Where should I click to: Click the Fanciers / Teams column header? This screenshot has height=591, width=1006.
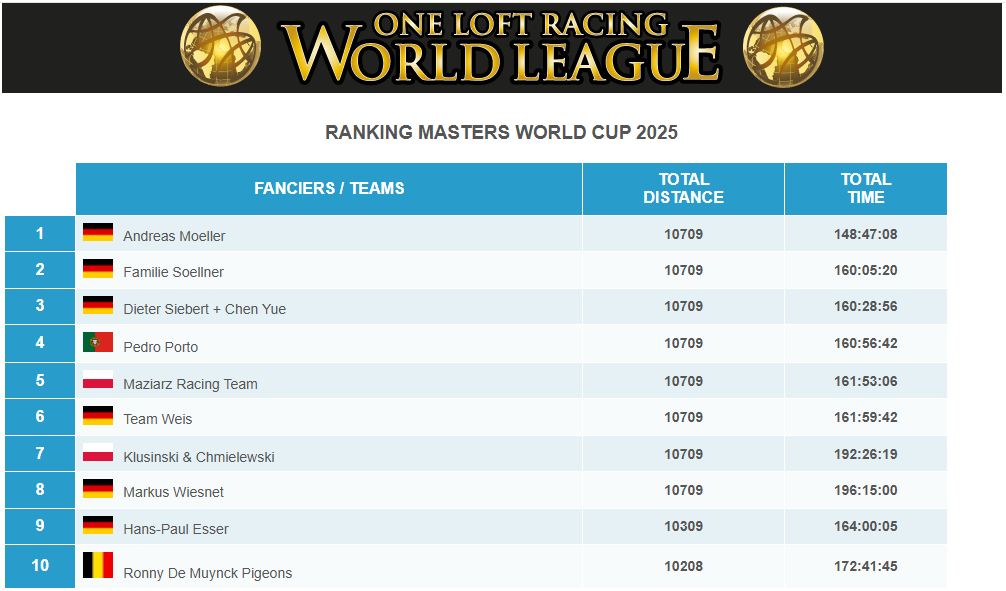[329, 189]
